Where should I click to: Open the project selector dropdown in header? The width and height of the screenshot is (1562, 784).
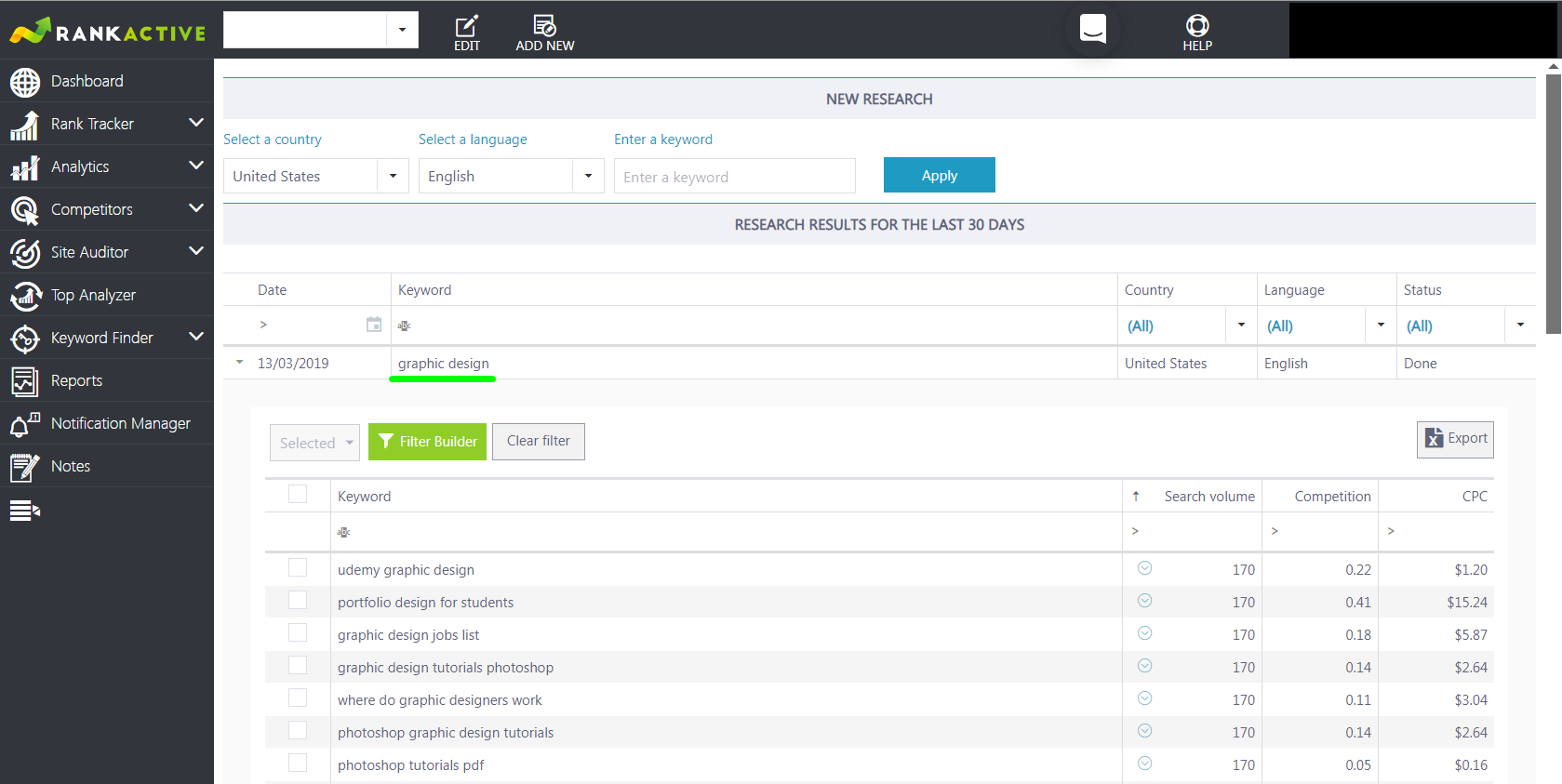pyautogui.click(x=402, y=30)
